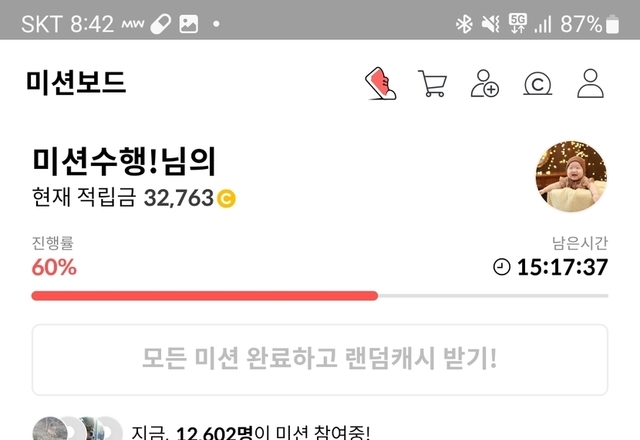
Task: Tap the clock icon next to remaining time
Action: [x=502, y=267]
